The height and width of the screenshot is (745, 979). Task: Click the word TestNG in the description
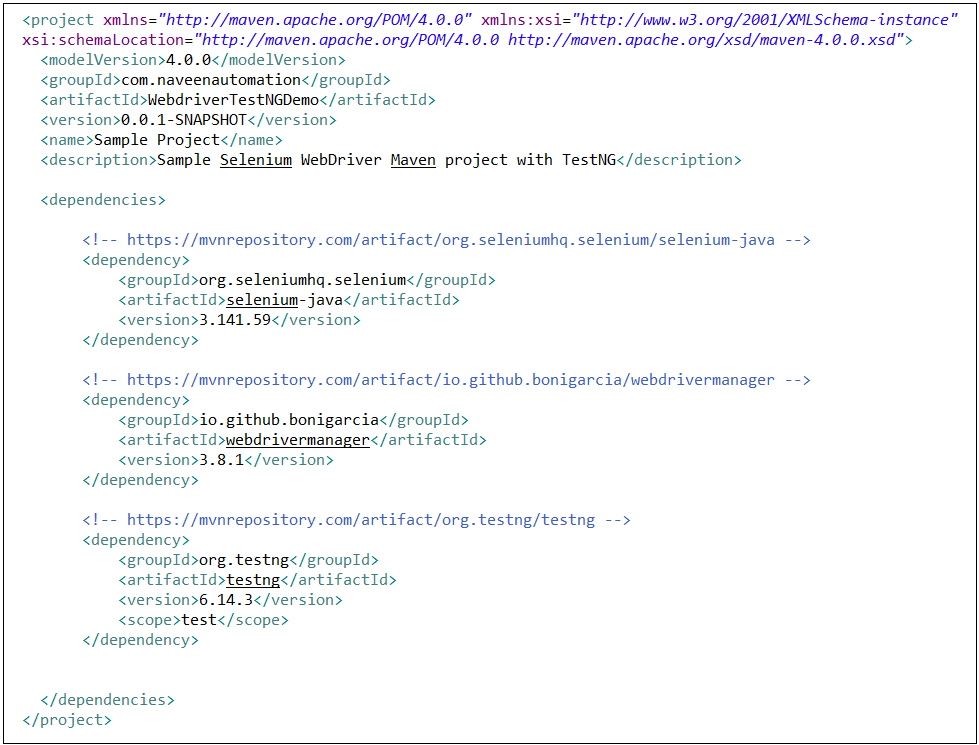[589, 160]
